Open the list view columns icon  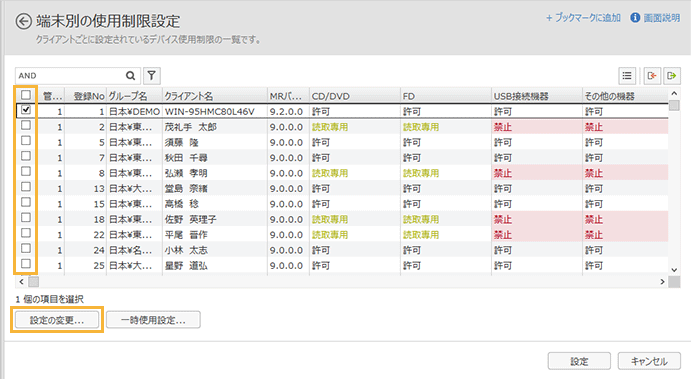(627, 76)
